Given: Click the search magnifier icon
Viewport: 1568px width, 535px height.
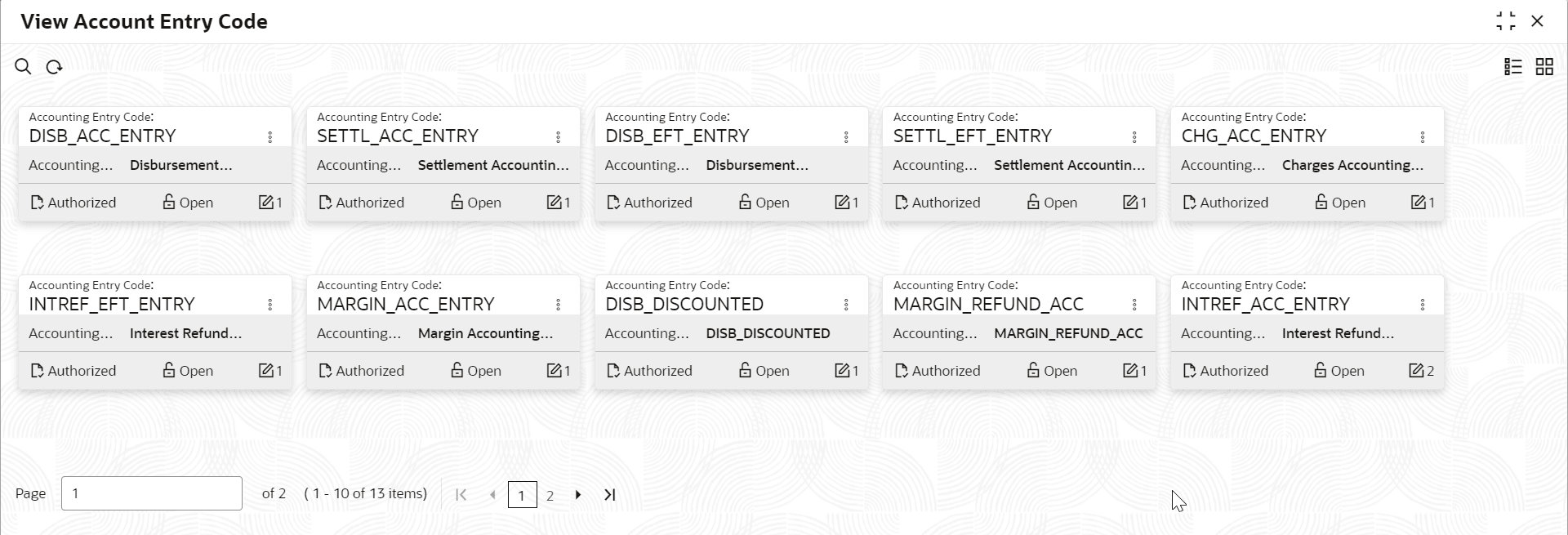Looking at the screenshot, I should click(x=23, y=67).
